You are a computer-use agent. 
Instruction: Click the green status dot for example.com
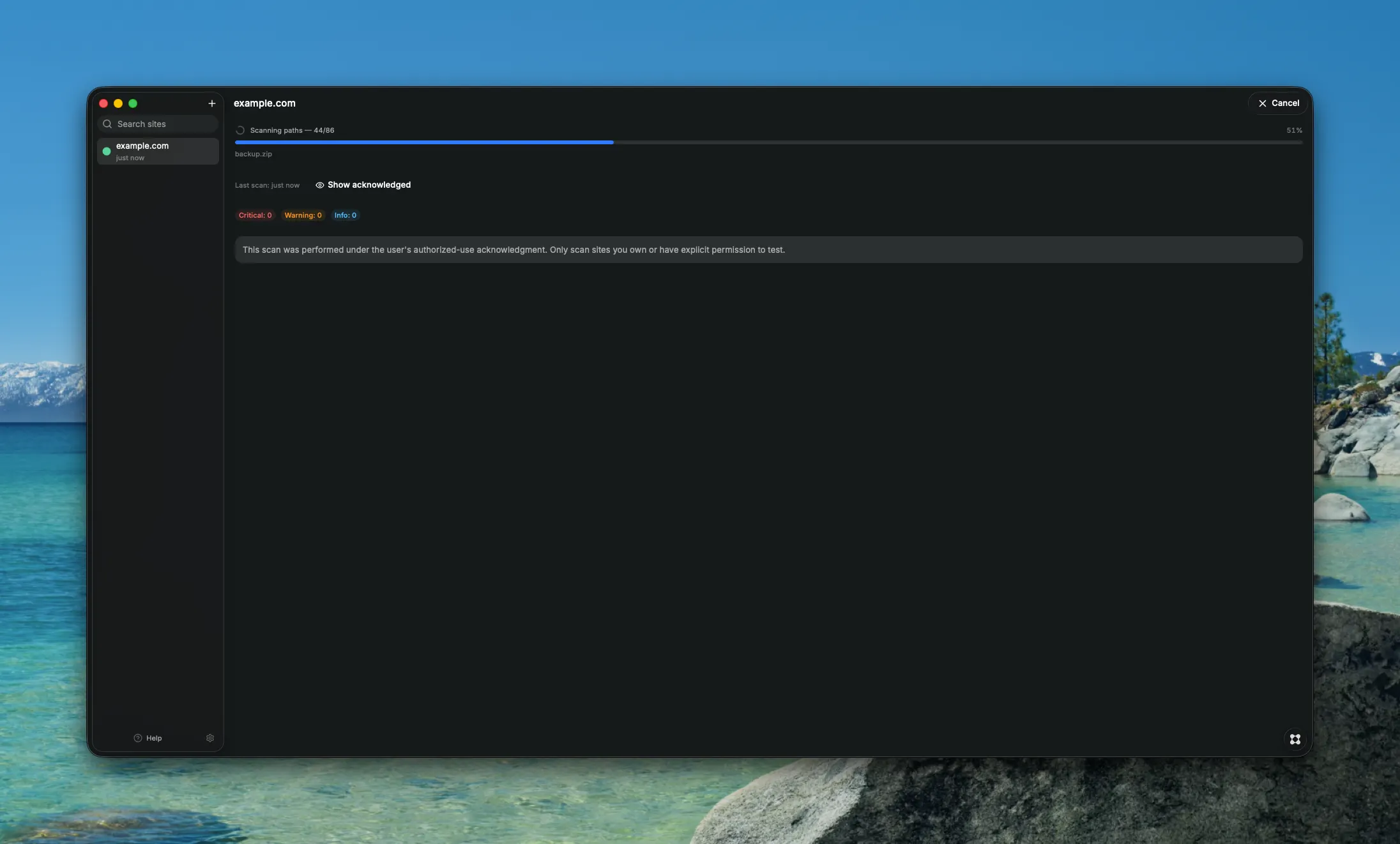(107, 151)
